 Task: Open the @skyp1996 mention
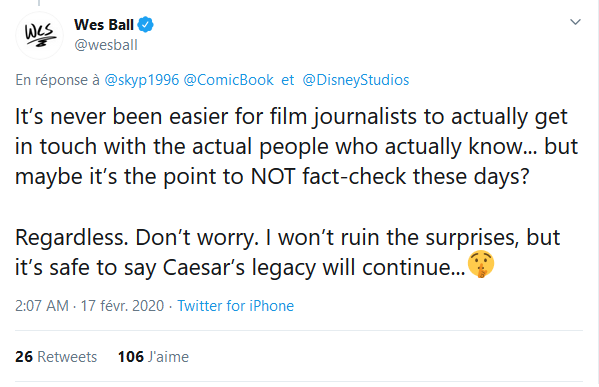coord(142,80)
